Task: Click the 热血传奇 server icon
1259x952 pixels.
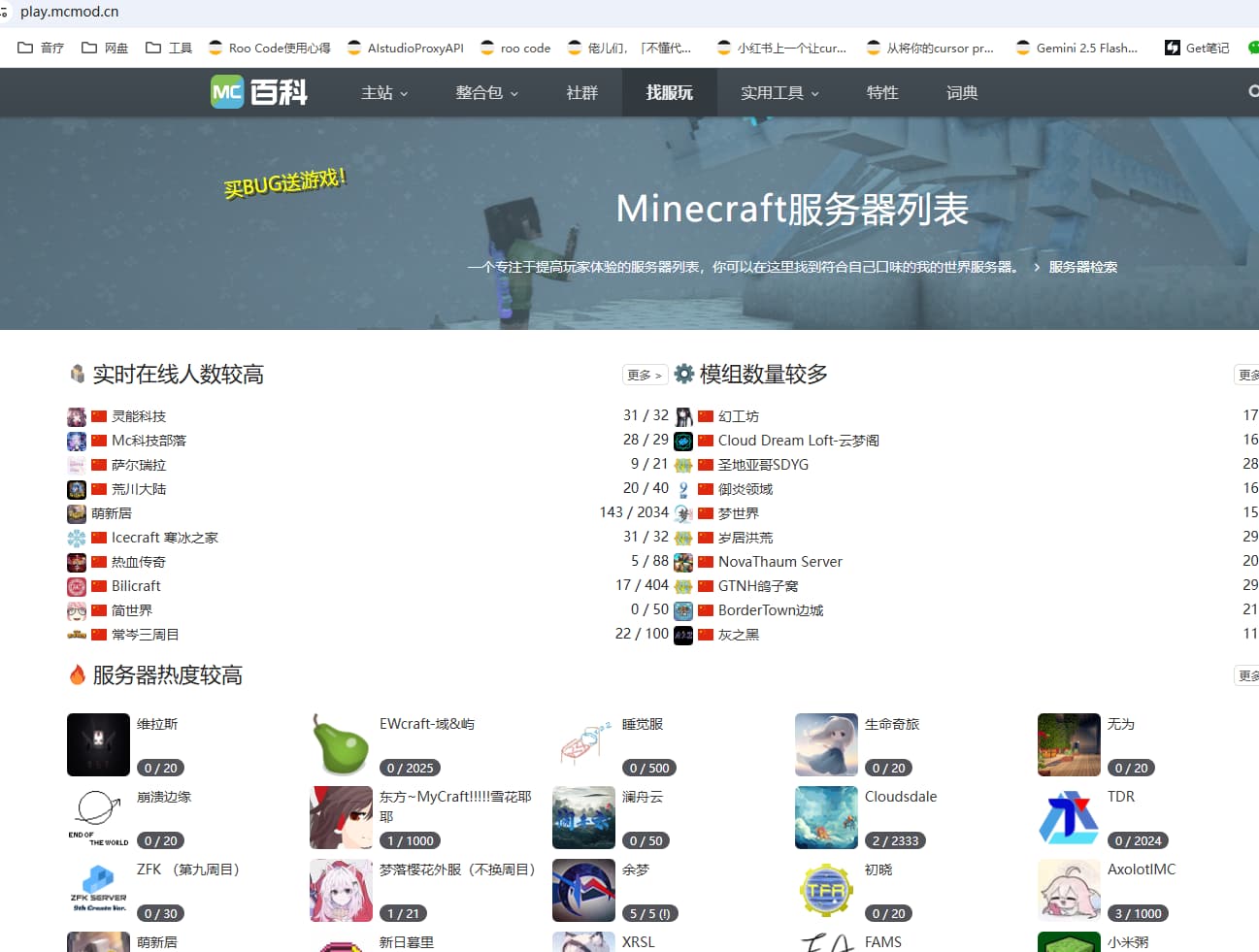Action: (77, 563)
